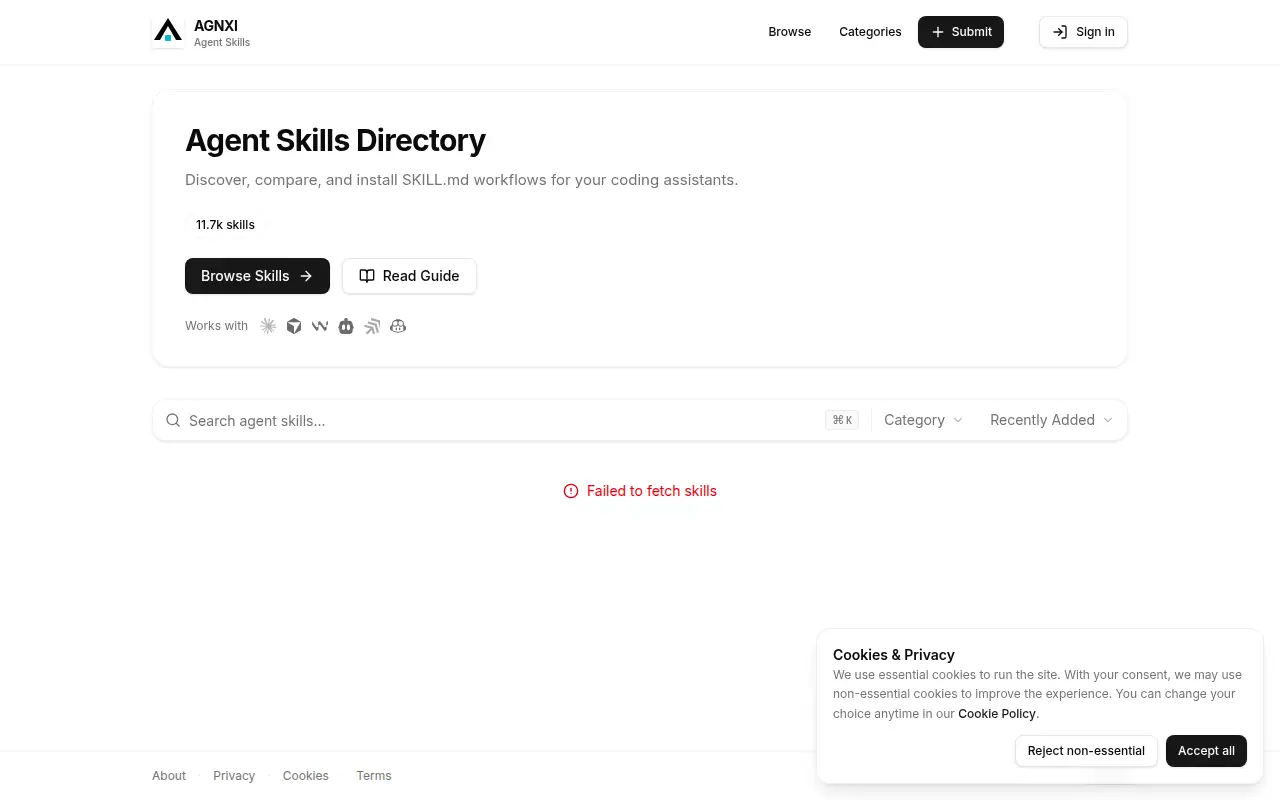This screenshot has width=1280, height=800.
Task: Click the Claude starburst icon
Action: (x=268, y=326)
